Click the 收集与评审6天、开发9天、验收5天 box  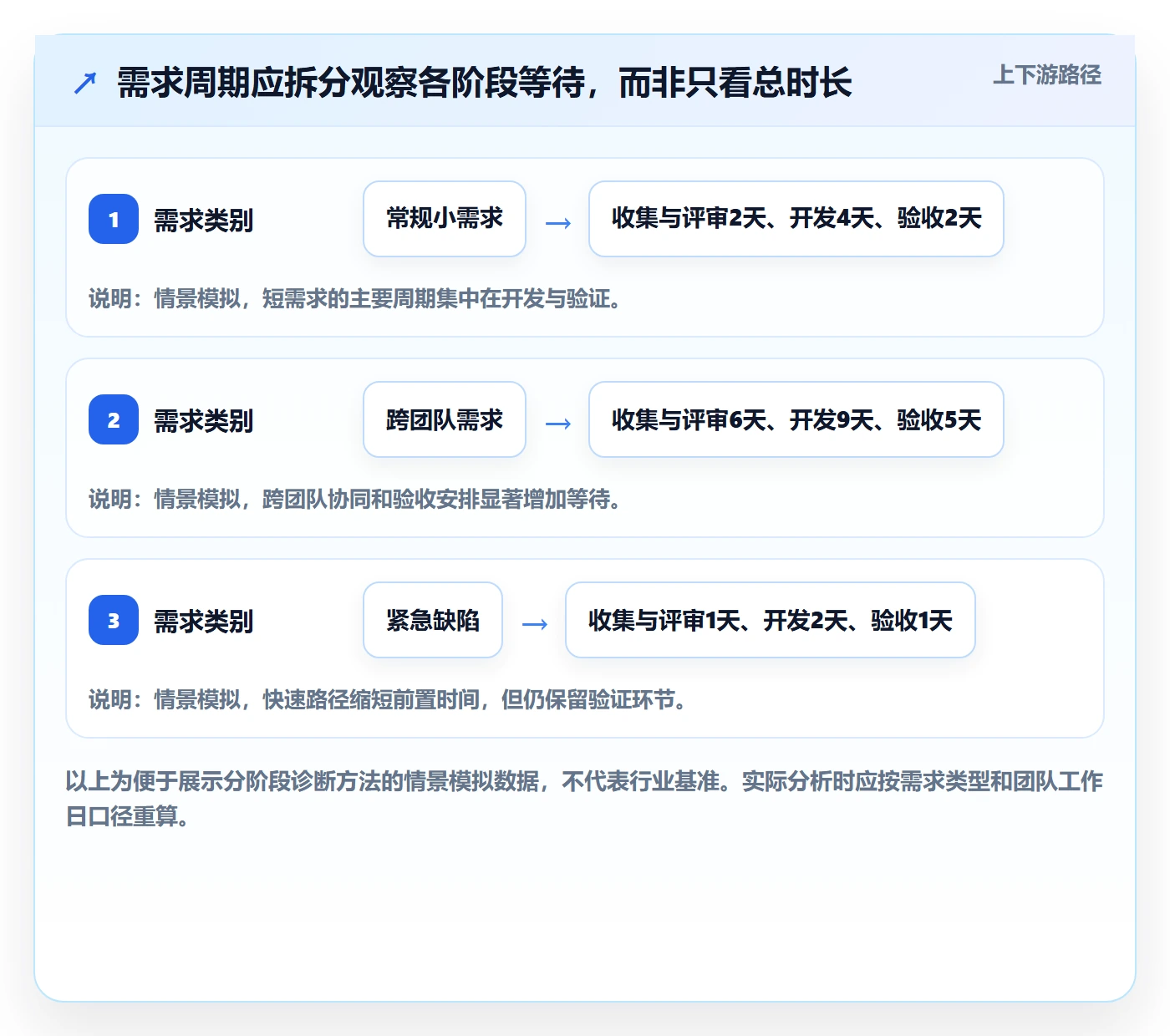[796, 419]
